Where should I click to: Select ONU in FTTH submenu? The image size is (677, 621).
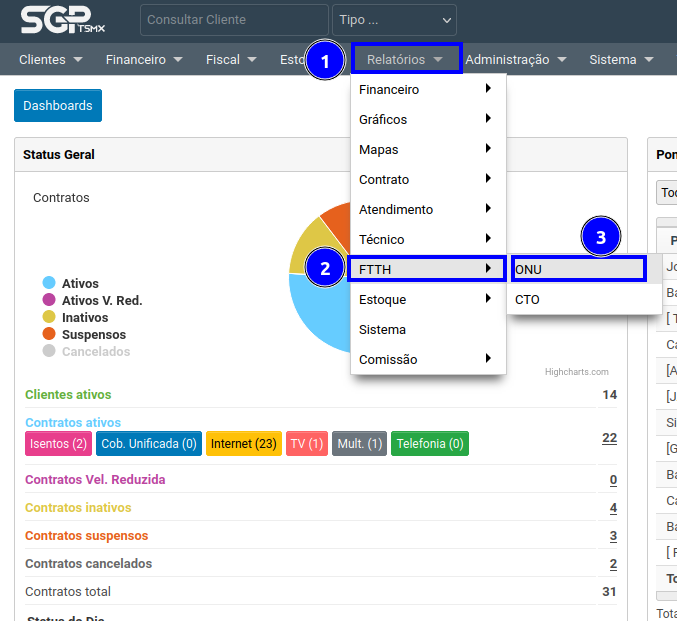(x=578, y=269)
